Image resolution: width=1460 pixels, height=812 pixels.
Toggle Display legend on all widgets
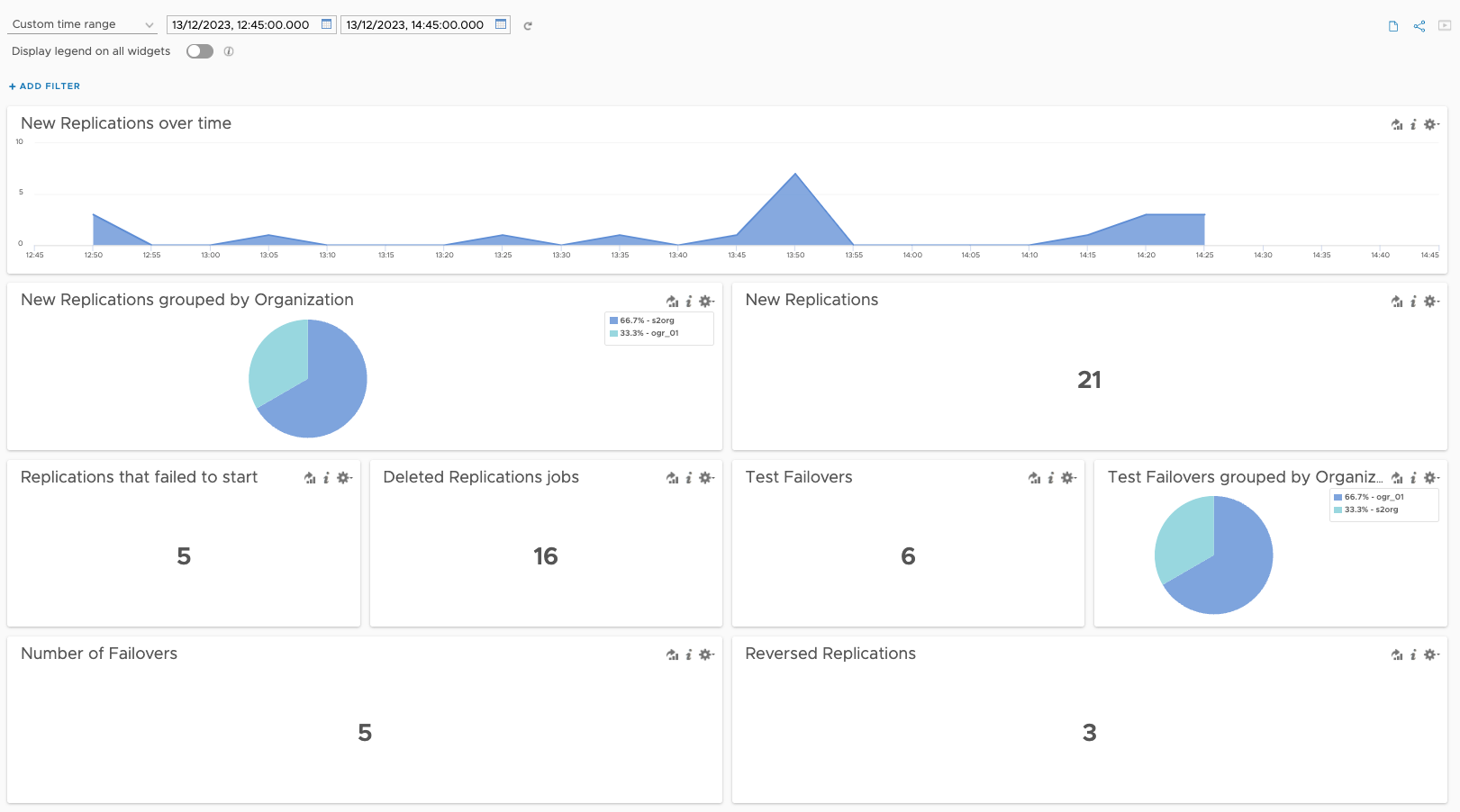200,51
